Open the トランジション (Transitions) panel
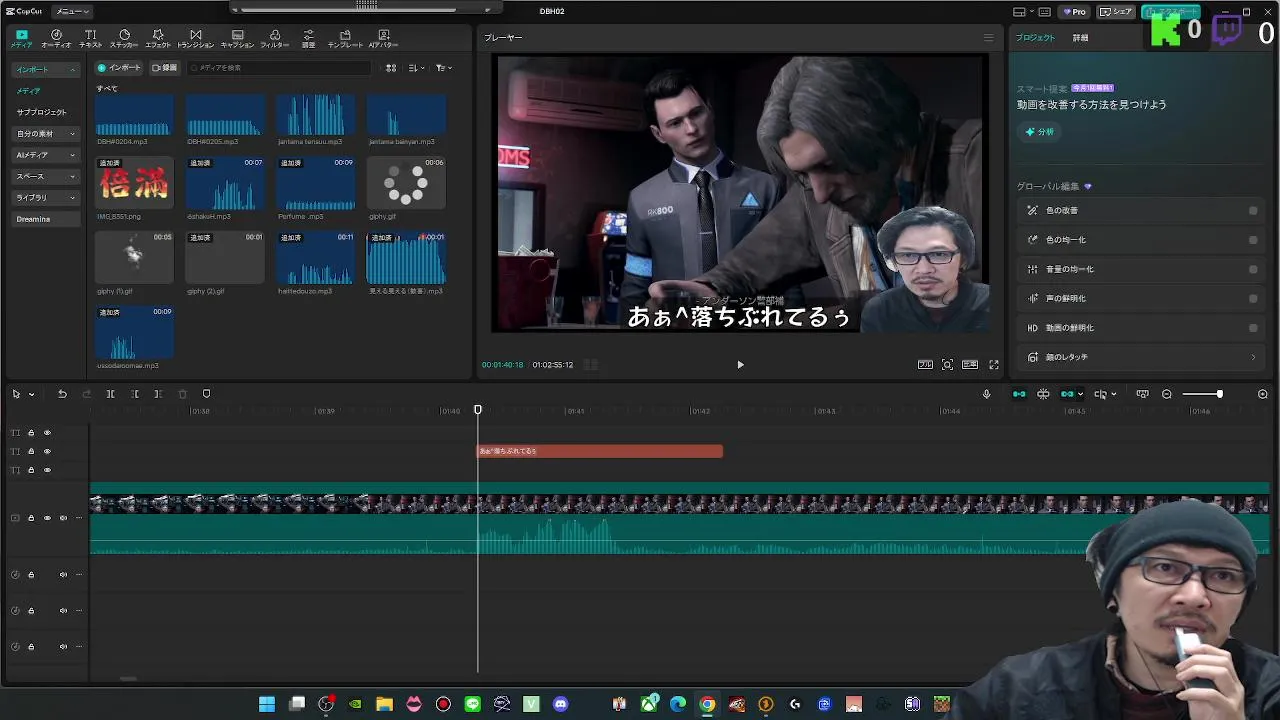Viewport: 1280px width, 720px height. [195, 38]
